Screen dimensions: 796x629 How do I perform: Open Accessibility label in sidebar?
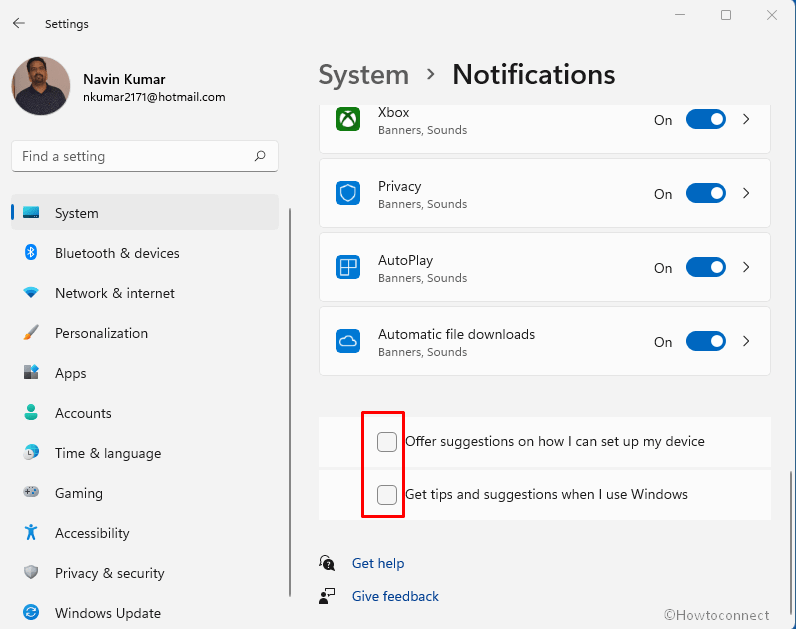pos(92,533)
